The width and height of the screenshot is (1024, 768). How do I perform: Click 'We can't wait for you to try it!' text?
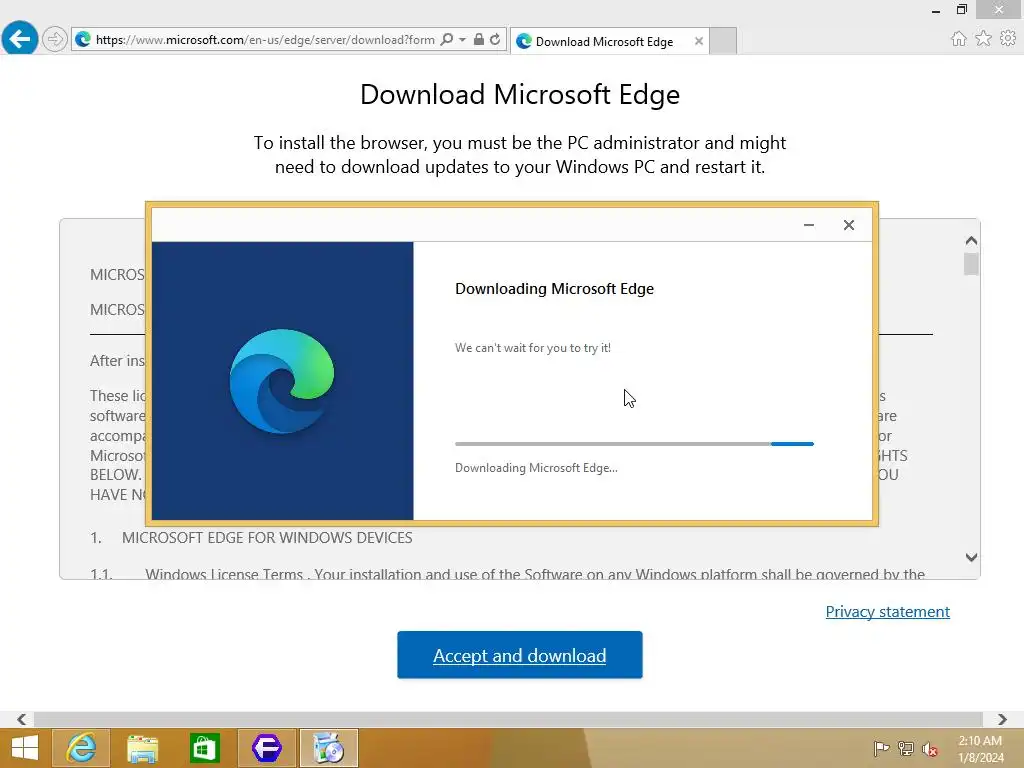point(533,348)
